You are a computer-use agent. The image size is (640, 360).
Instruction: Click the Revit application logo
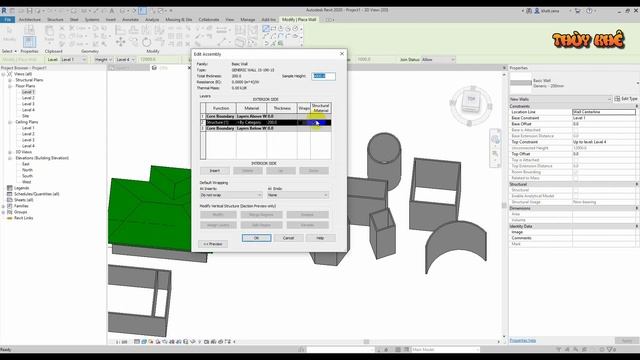point(4,11)
